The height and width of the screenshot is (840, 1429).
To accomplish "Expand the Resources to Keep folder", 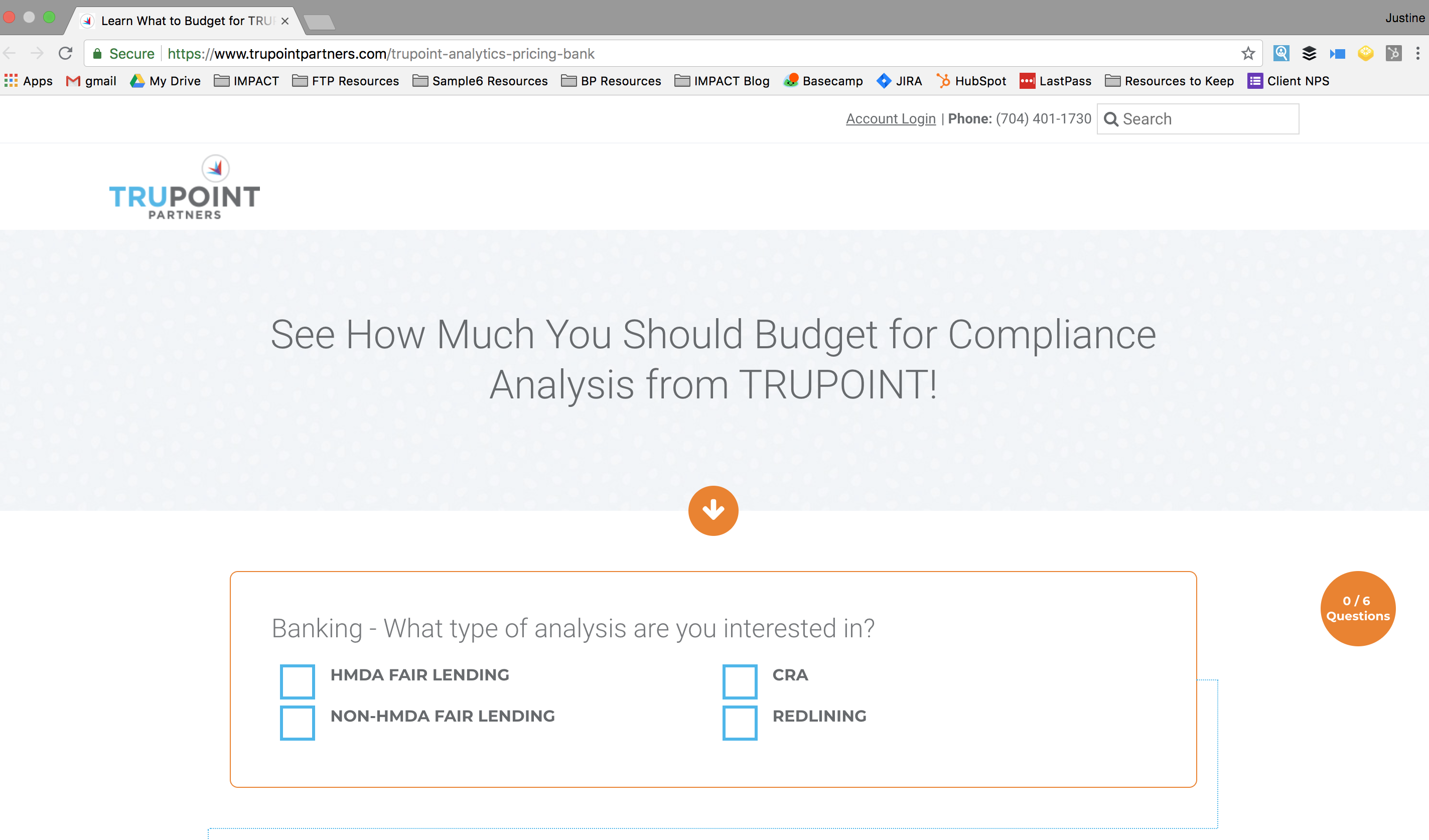I will (x=1169, y=81).
